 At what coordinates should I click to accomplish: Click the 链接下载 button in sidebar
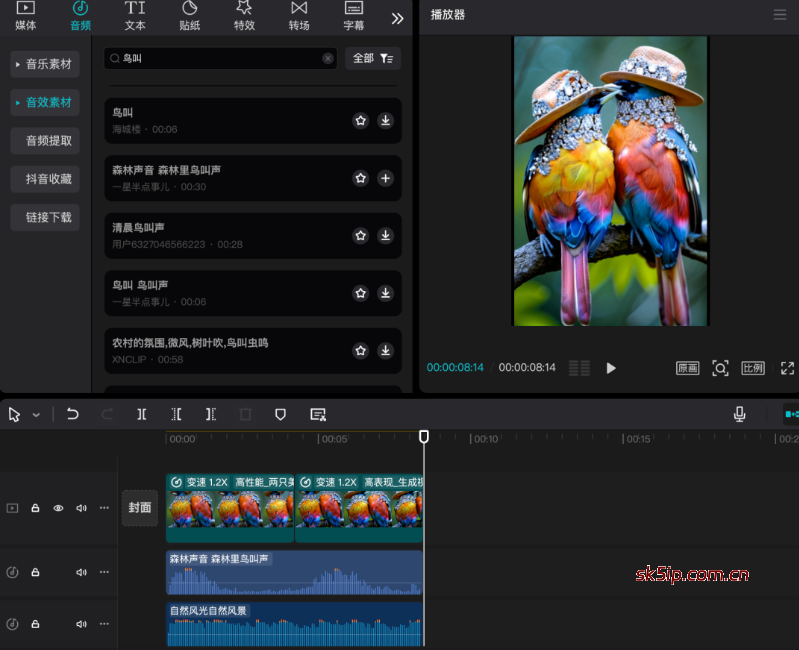[46, 217]
